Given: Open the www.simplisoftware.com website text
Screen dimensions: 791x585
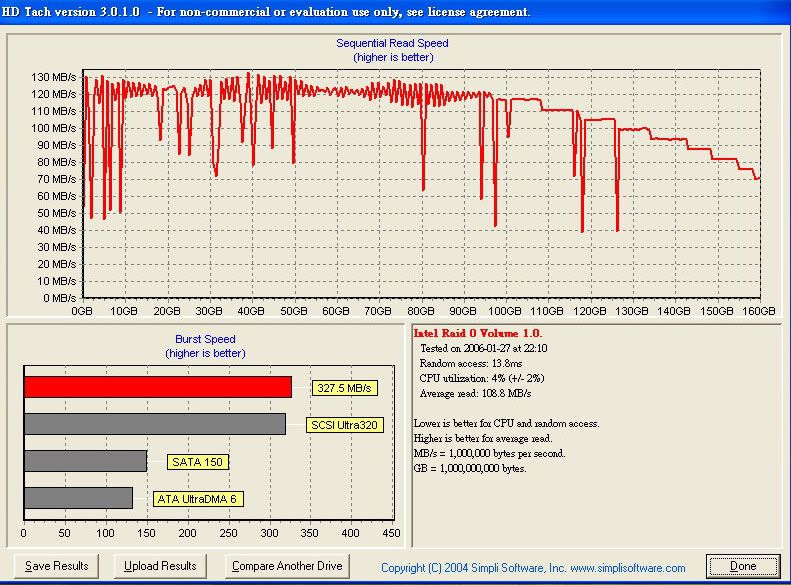Looking at the screenshot, I should pyautogui.click(x=628, y=568).
